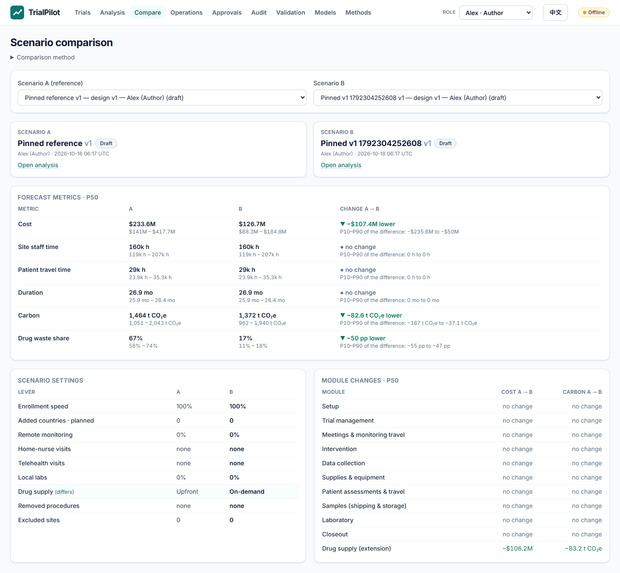Expand the Comparison method disclosure

pyautogui.click(x=43, y=57)
